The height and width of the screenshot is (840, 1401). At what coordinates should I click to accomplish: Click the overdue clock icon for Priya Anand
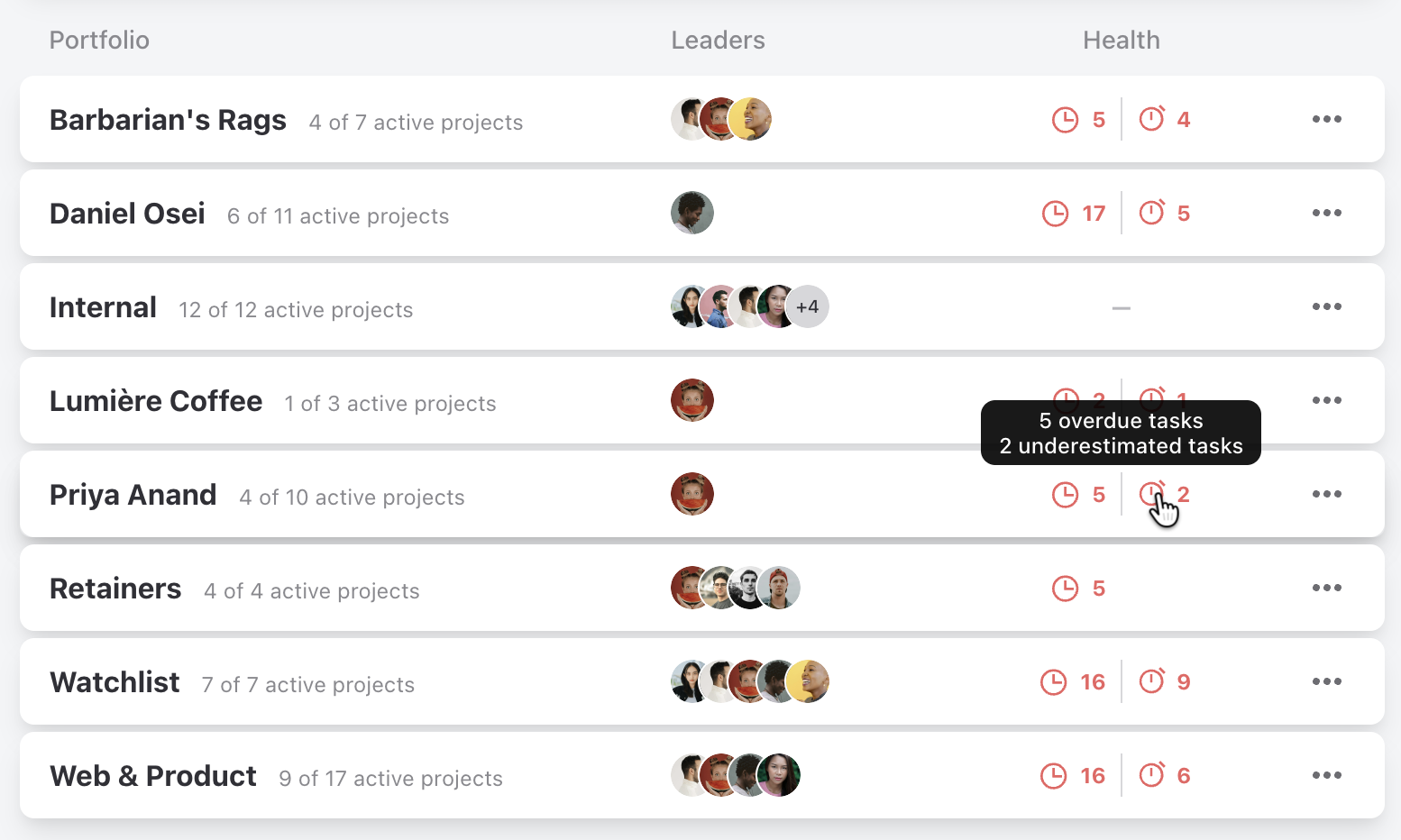pyautogui.click(x=1065, y=495)
